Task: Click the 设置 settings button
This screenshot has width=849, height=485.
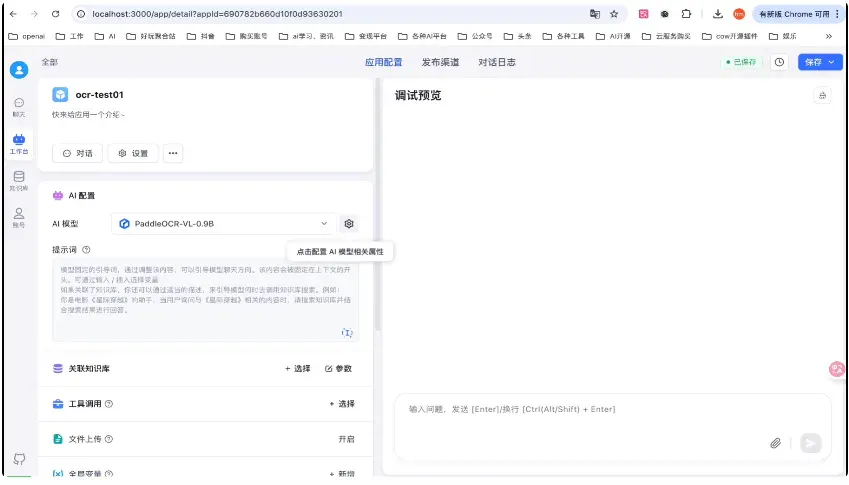Action: click(133, 153)
